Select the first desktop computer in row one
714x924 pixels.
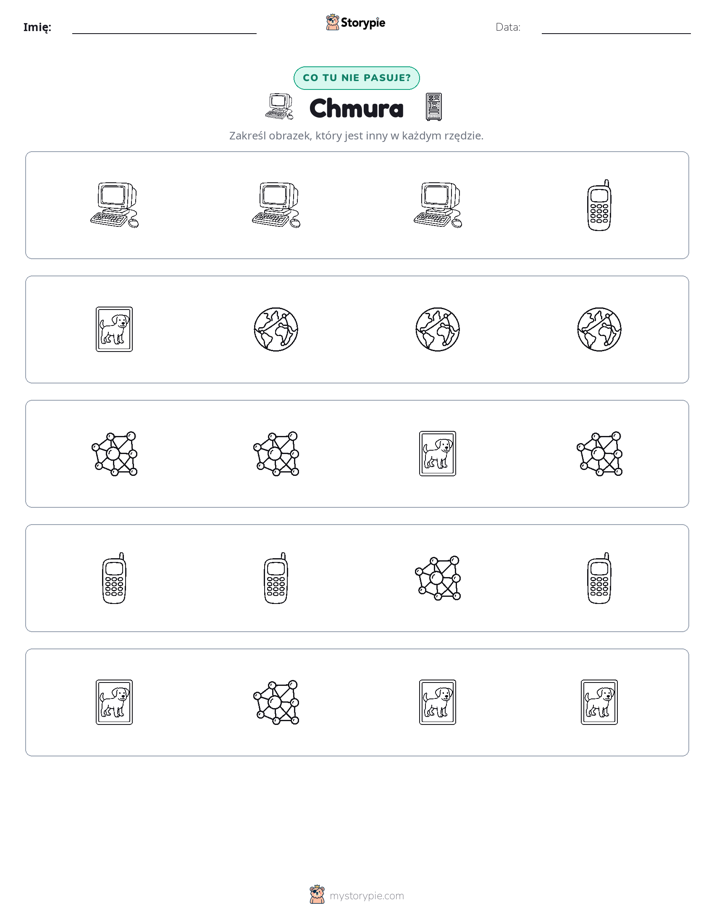[114, 205]
